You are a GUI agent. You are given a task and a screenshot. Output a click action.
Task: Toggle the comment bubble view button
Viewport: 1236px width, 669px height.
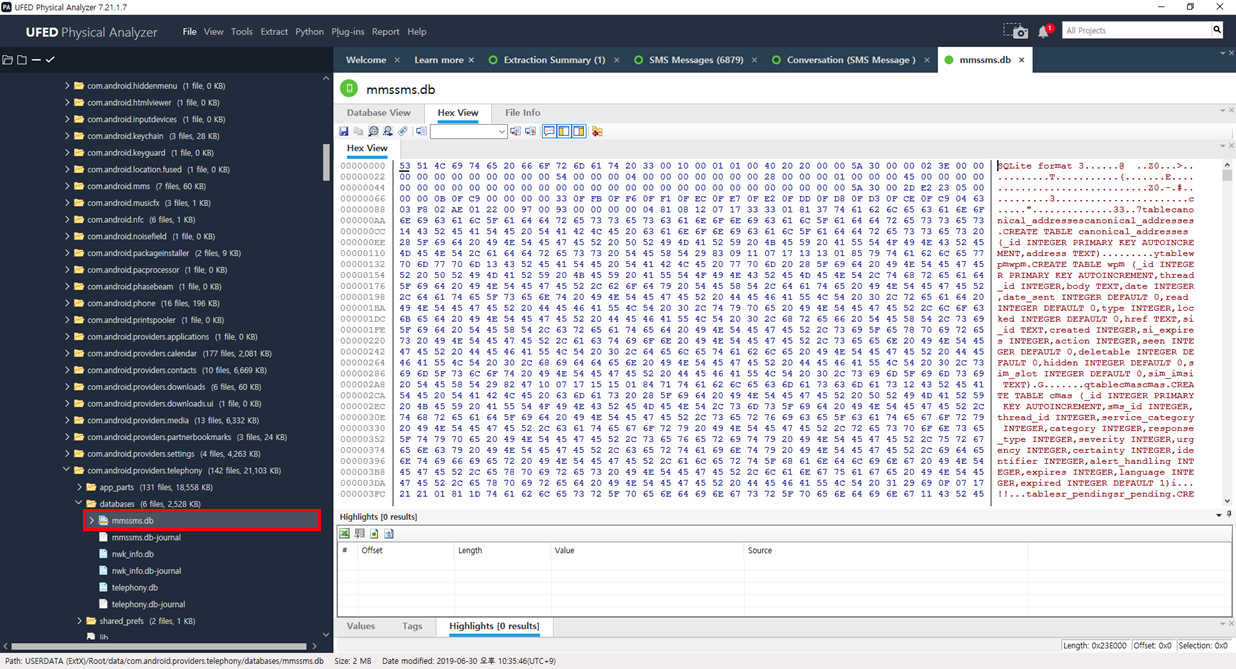(x=549, y=131)
